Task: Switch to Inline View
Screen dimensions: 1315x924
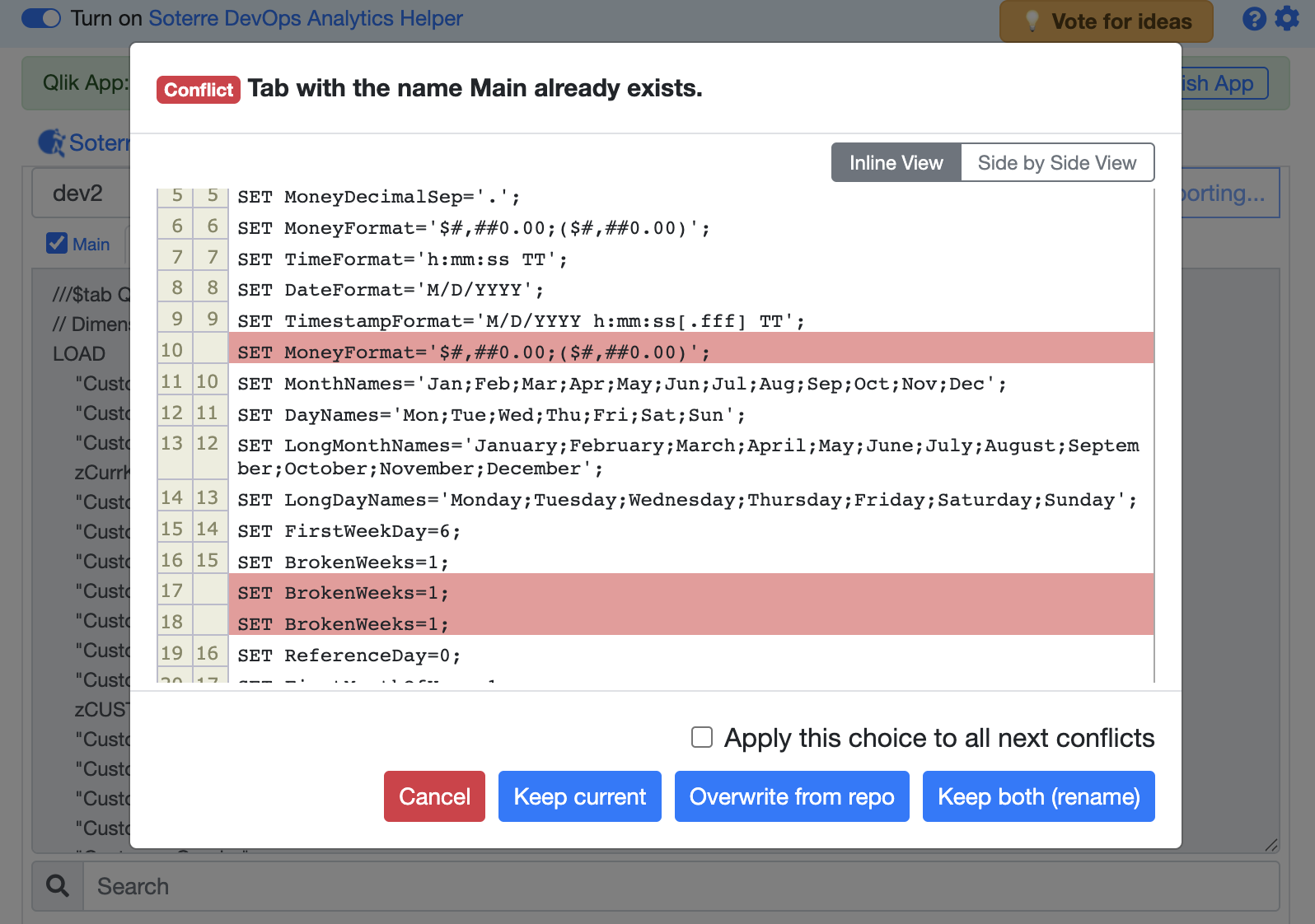Action: coord(896,163)
